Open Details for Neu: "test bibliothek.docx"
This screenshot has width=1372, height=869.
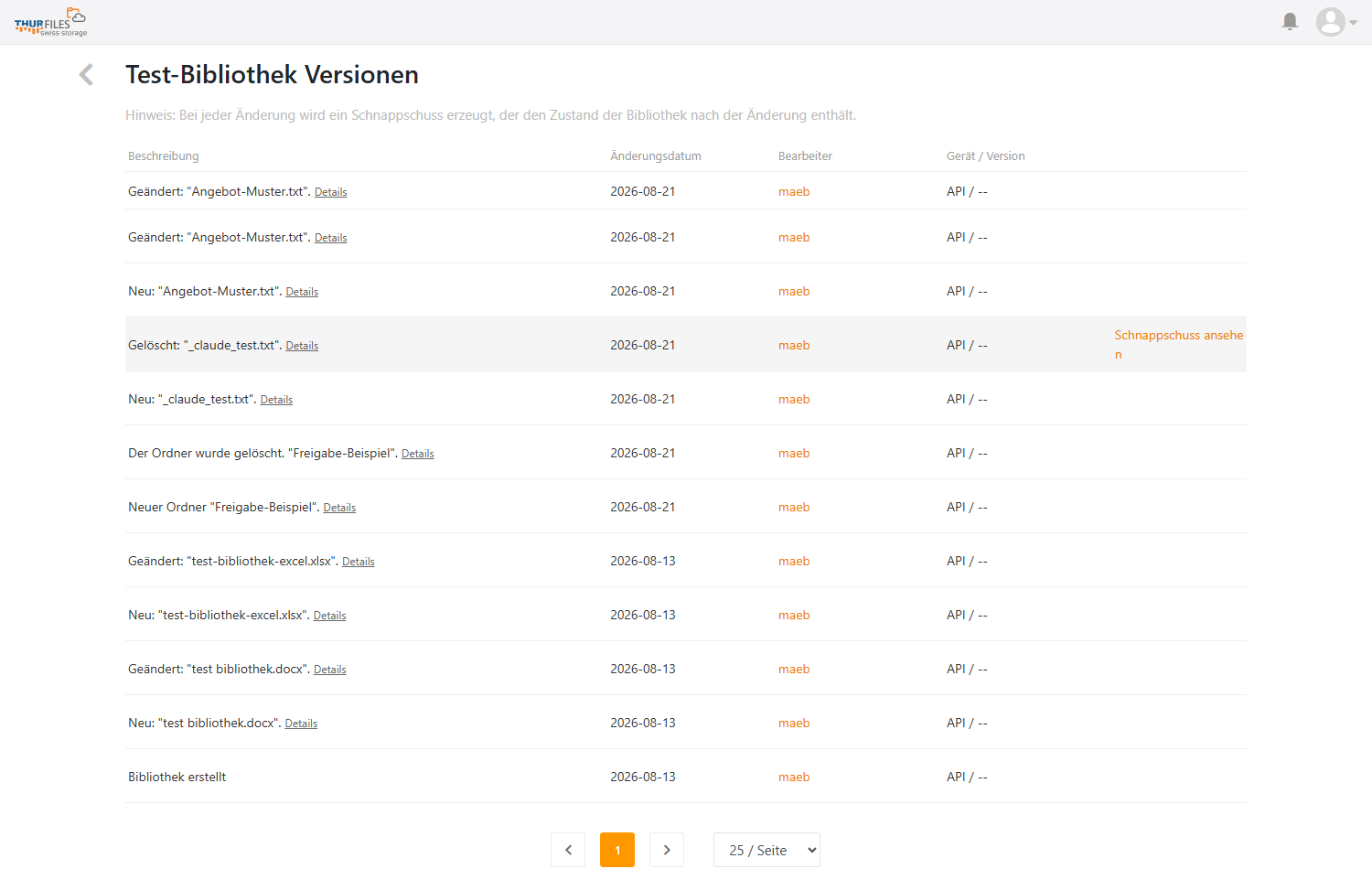click(x=301, y=724)
